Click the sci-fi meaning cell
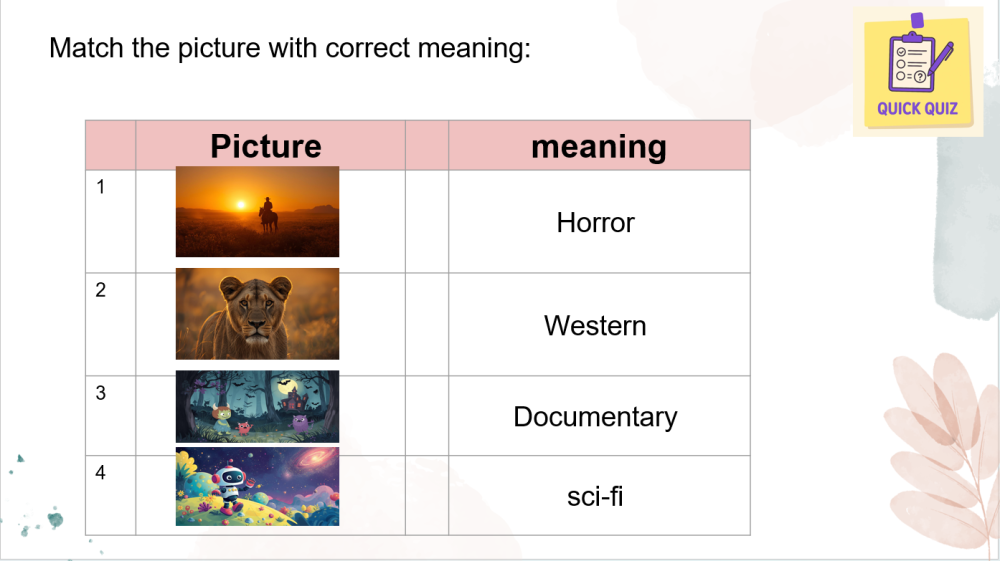The height and width of the screenshot is (561, 1000). (x=596, y=495)
